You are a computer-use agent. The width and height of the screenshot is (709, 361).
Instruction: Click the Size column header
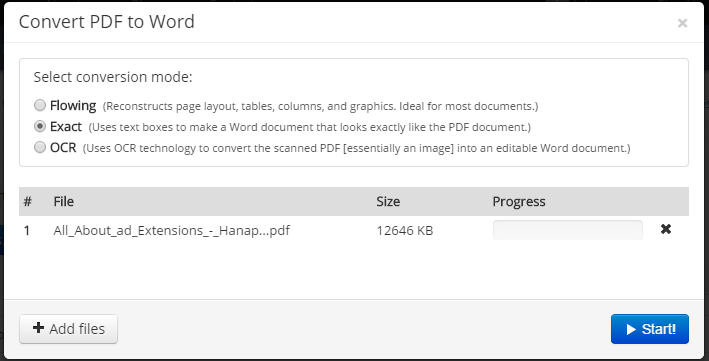[388, 201]
